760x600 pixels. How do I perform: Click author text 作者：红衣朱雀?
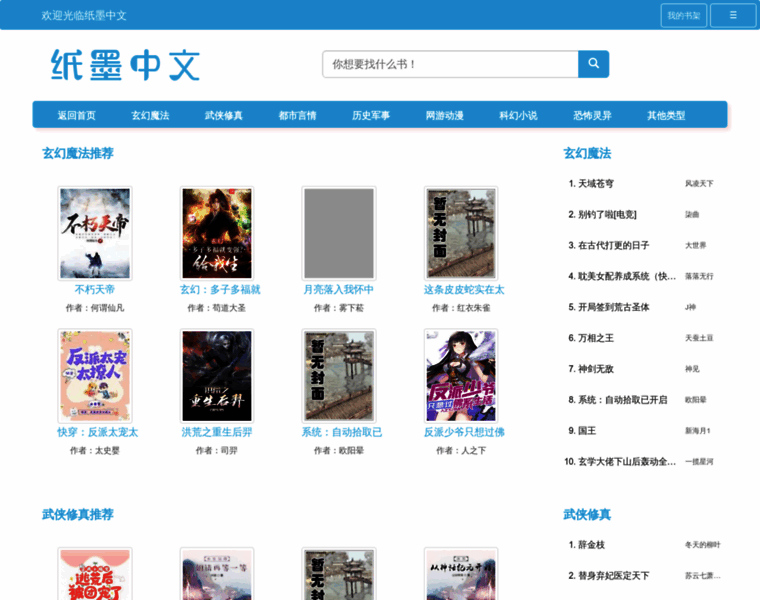pos(461,308)
